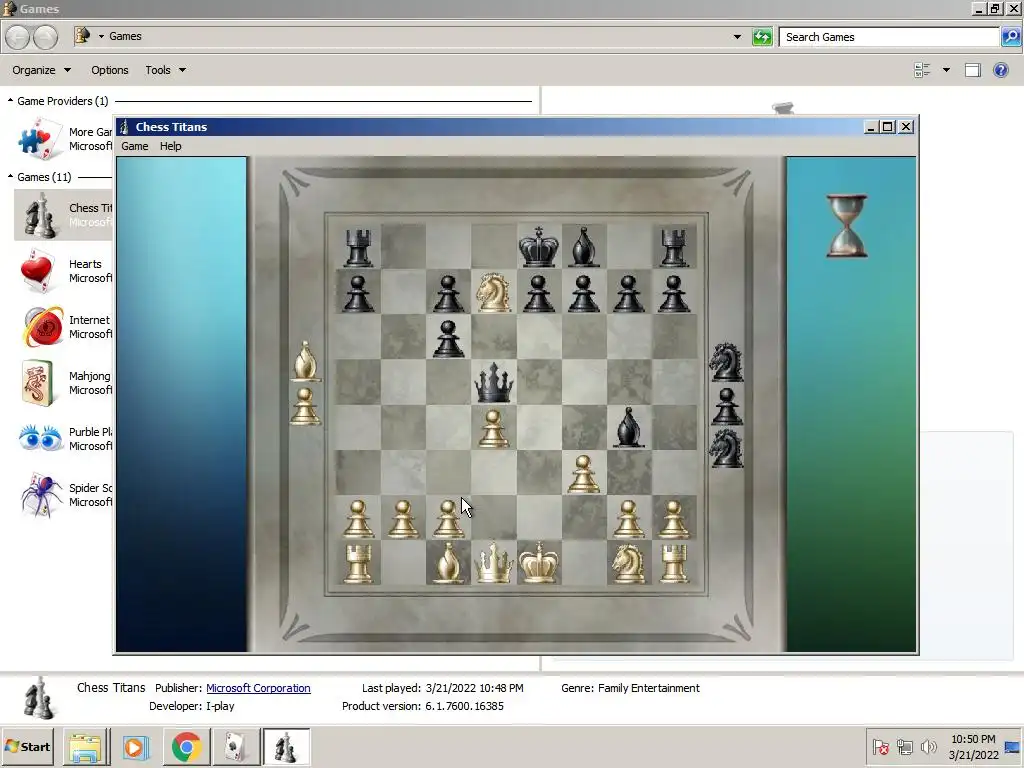Click the black pawn on a7
The width and height of the screenshot is (1024, 768).
pos(358,293)
